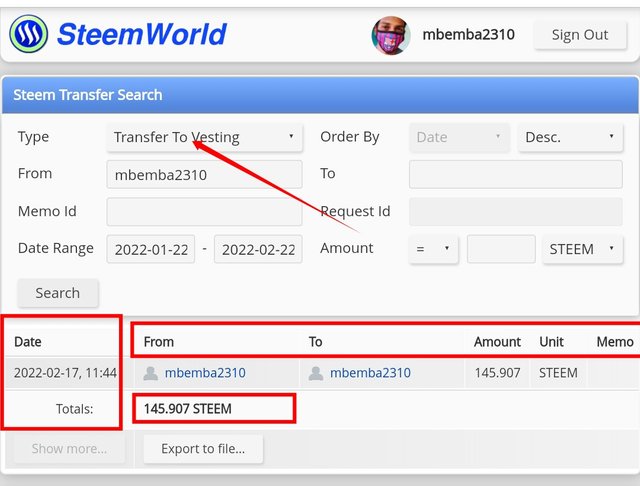The width and height of the screenshot is (640, 486).
Task: Click the empty To input field
Action: (516, 175)
